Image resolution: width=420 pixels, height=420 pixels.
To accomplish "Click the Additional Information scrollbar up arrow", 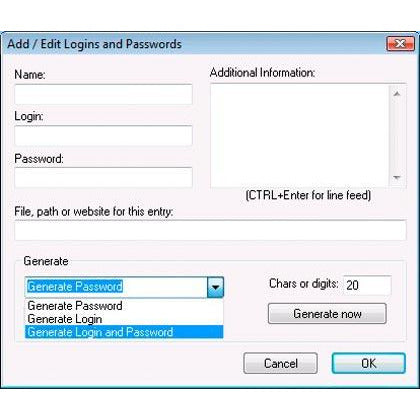I will click(397, 94).
